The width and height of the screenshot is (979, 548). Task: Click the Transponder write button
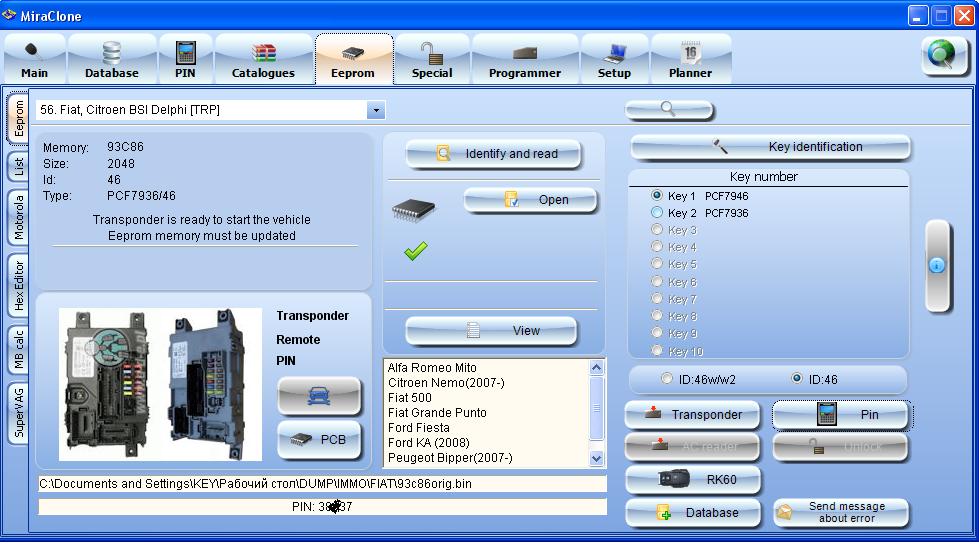[692, 414]
